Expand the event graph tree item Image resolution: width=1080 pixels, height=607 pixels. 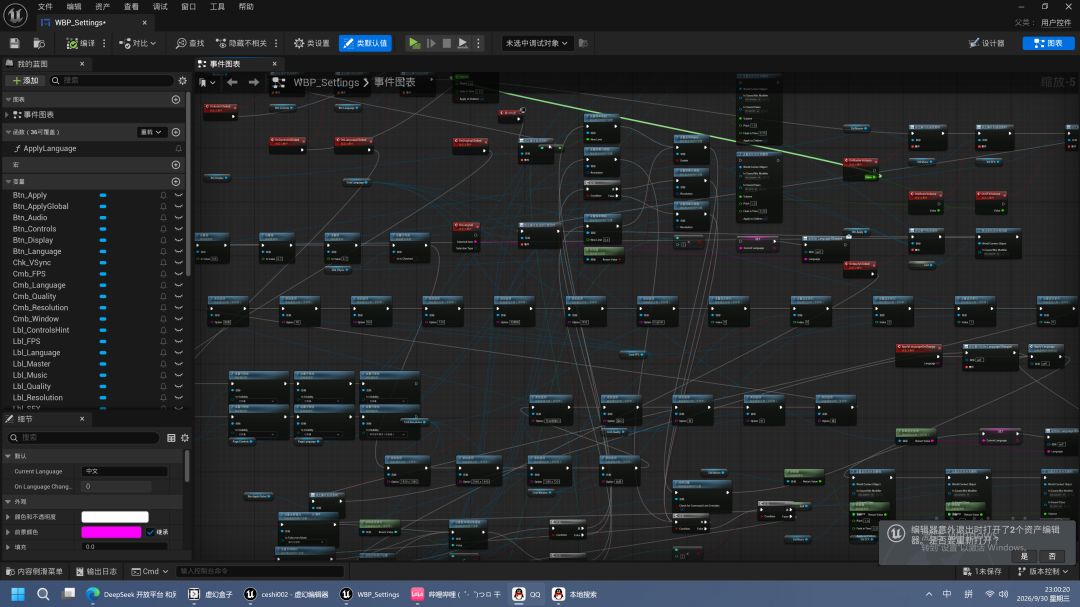click(7, 114)
